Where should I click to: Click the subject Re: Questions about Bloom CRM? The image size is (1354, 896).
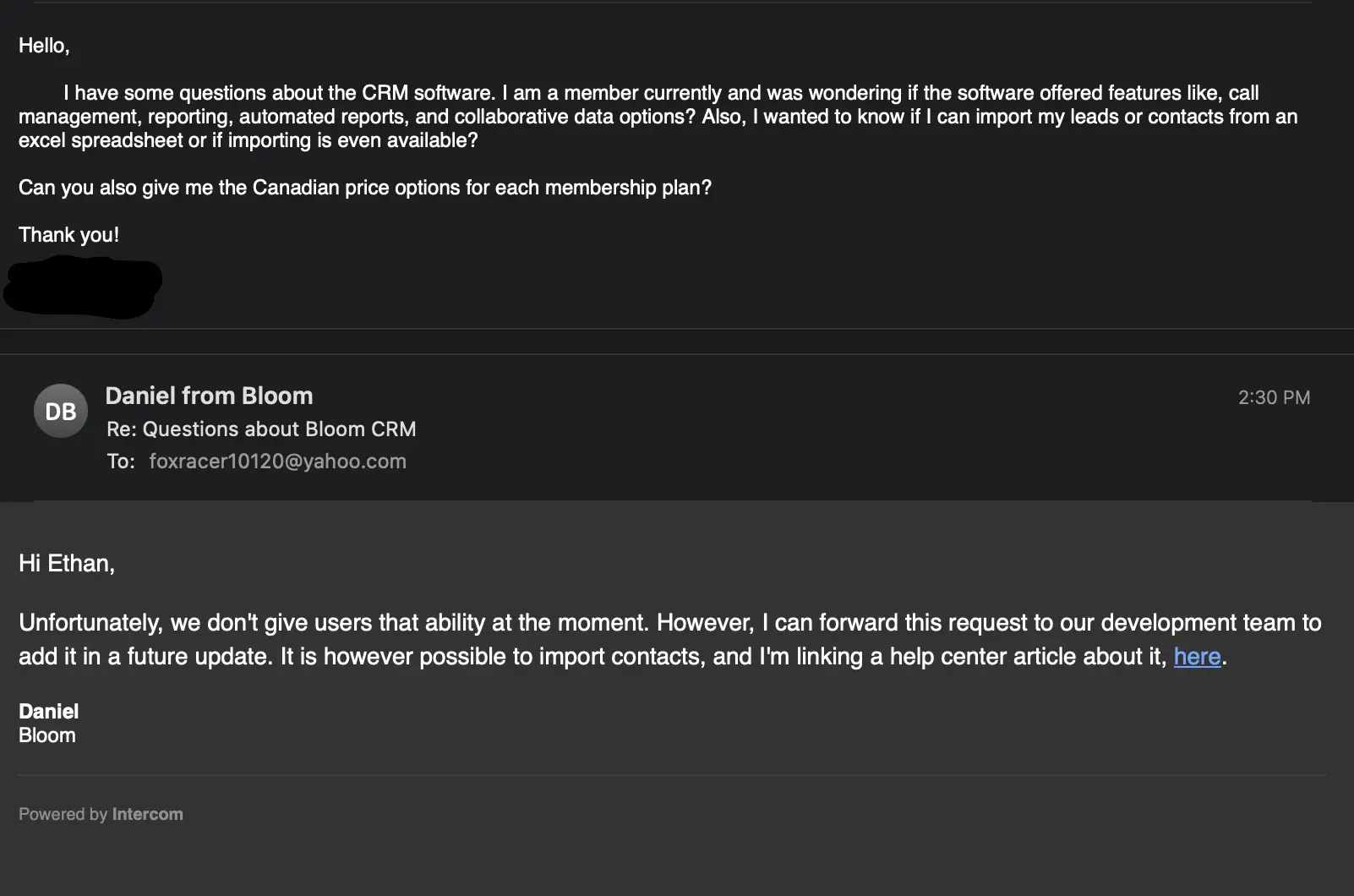(x=261, y=429)
